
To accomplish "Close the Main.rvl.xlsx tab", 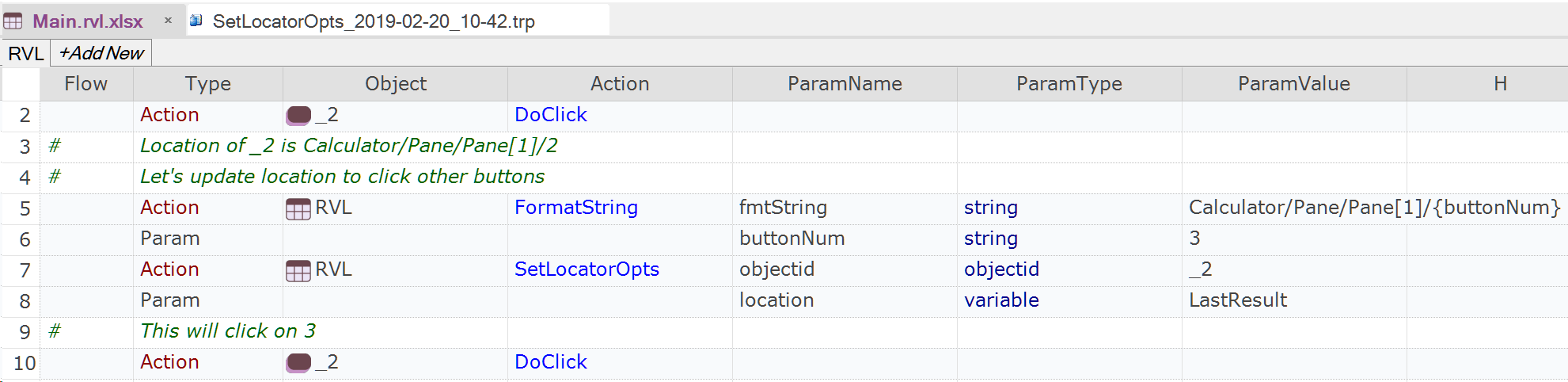I will pos(168,21).
